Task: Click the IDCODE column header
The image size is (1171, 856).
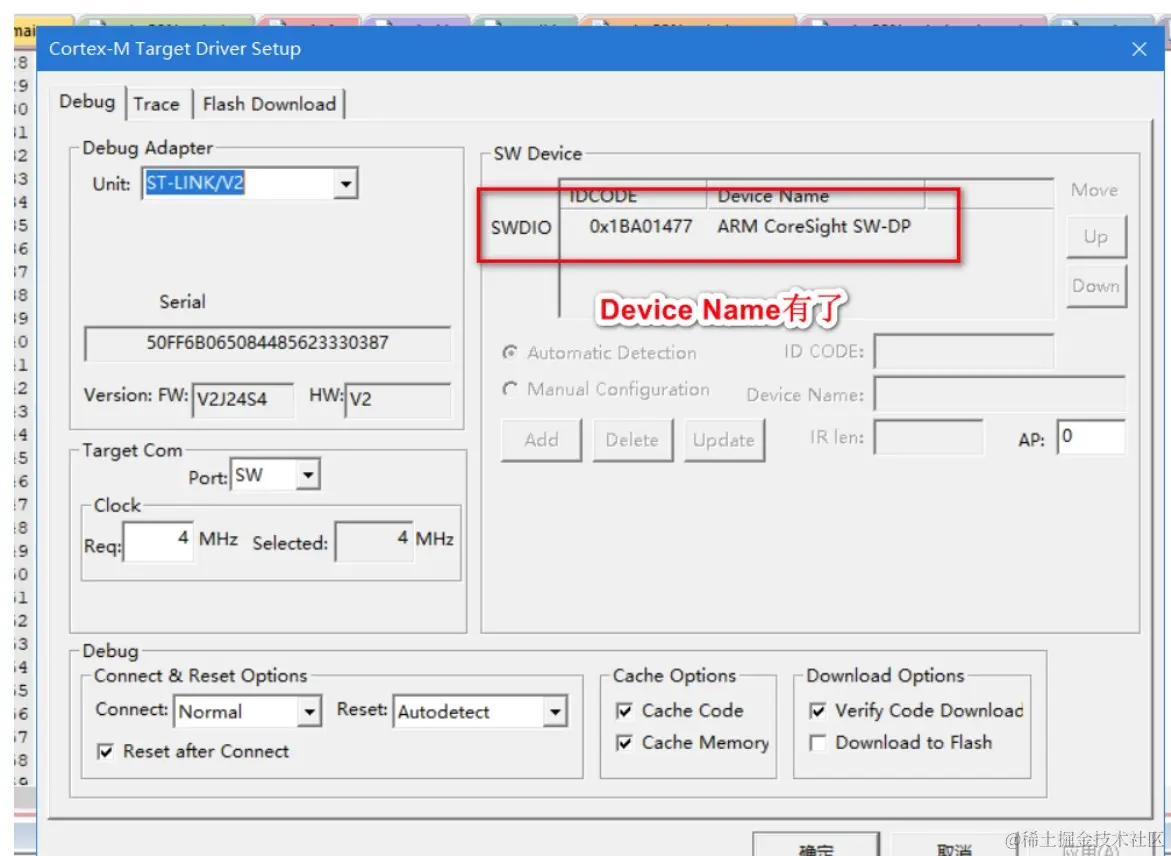Action: click(x=633, y=196)
